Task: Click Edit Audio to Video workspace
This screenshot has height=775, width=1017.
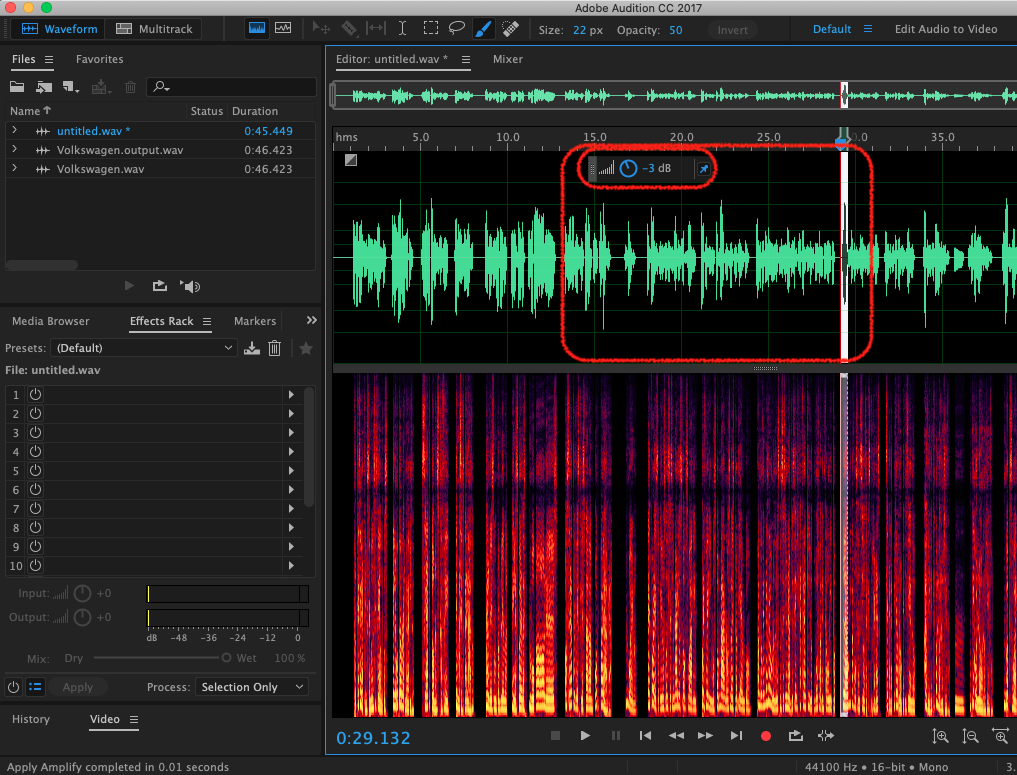Action: point(945,29)
